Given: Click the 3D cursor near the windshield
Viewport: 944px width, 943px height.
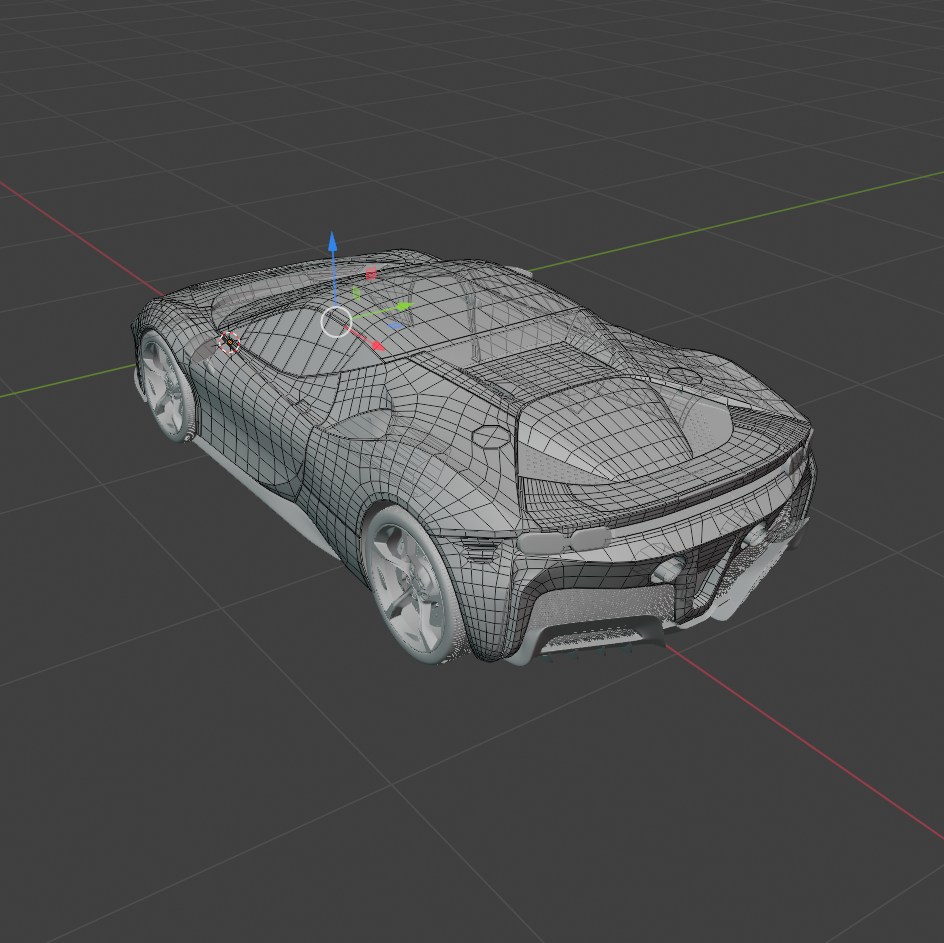Looking at the screenshot, I should tap(232, 341).
